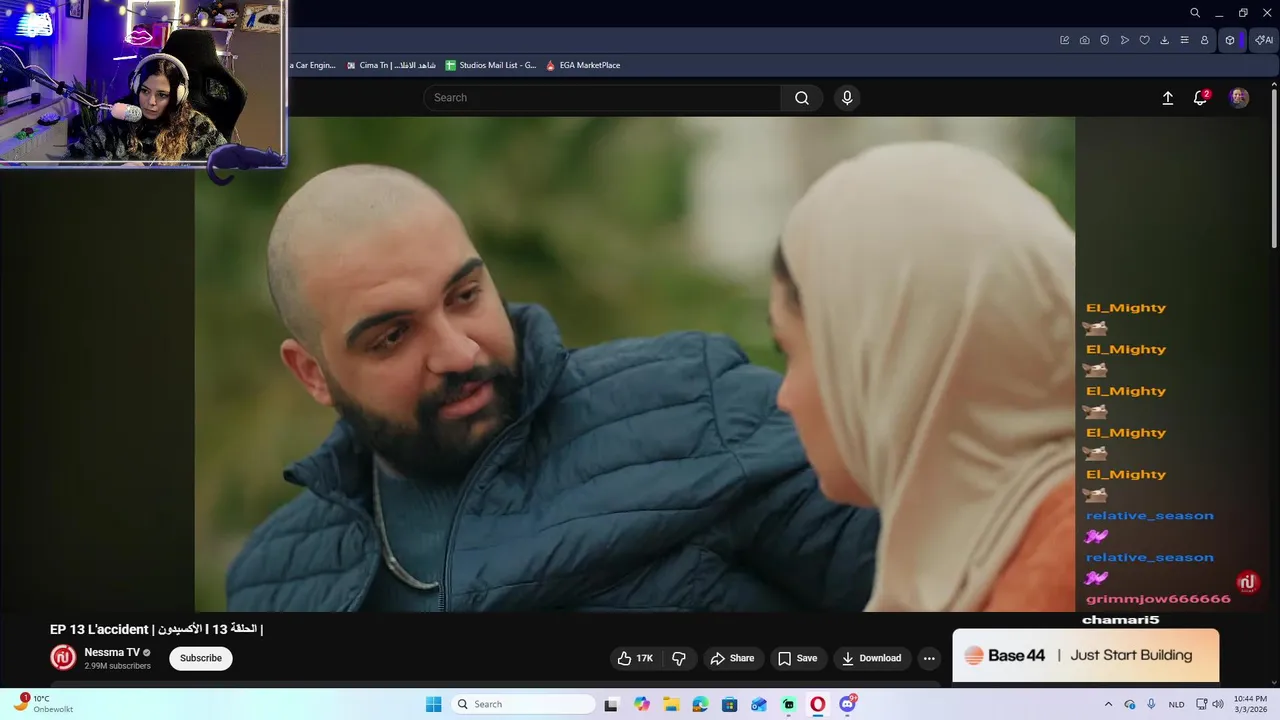Open Copilot from the taskbar
This screenshot has width=1280, height=720.
(641, 704)
